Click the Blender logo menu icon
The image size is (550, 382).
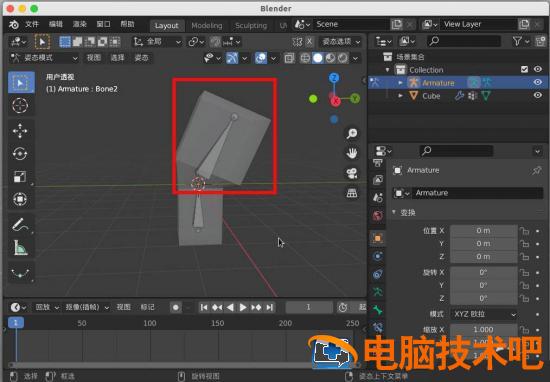pos(14,24)
